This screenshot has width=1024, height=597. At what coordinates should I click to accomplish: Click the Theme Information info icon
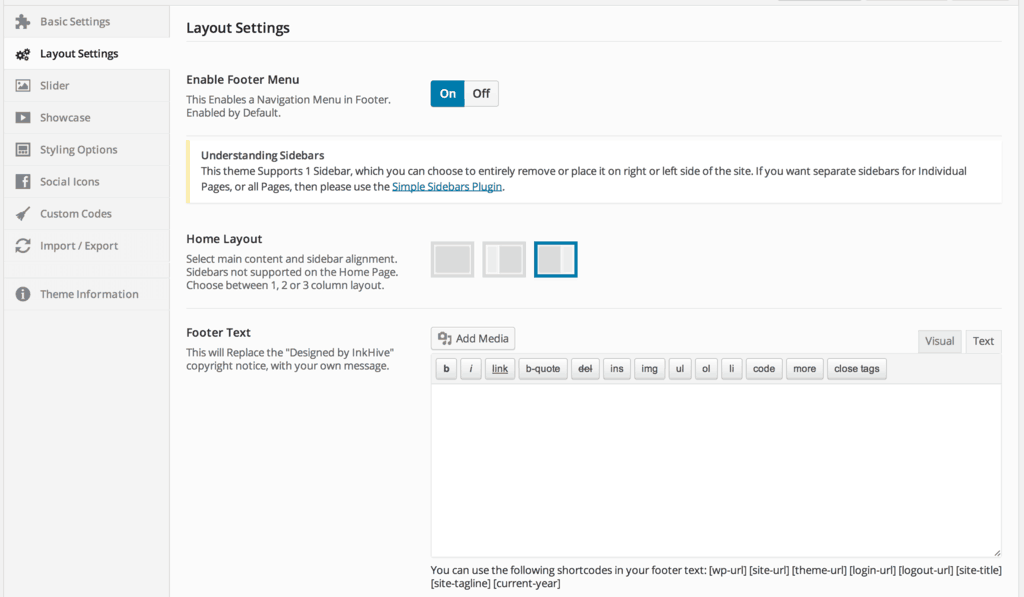23,294
